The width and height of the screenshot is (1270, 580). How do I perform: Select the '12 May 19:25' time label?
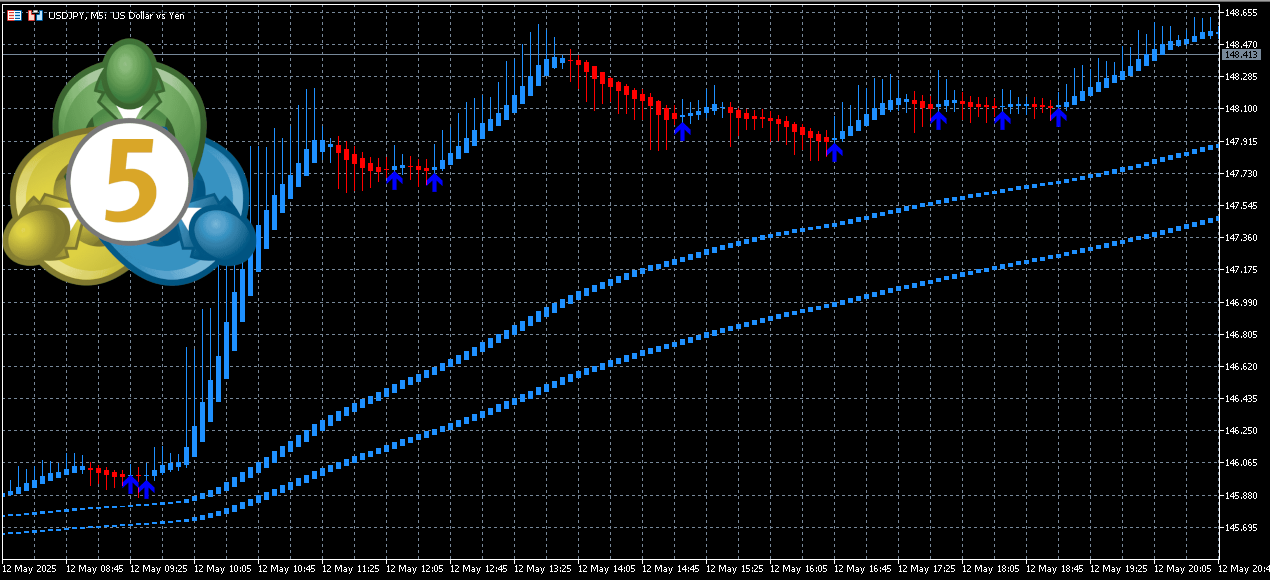pyautogui.click(x=1119, y=569)
